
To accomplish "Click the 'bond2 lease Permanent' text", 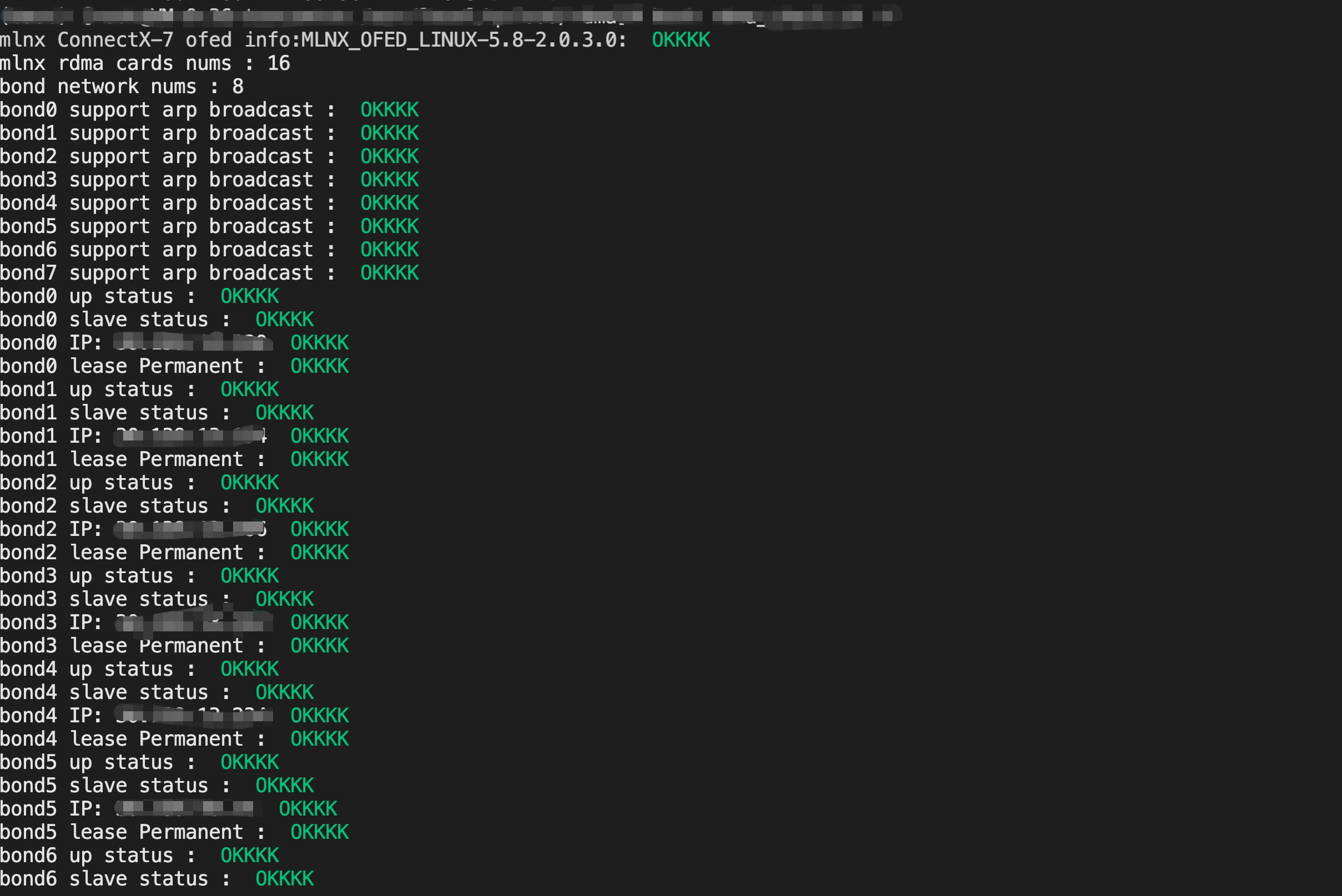I will click(121, 553).
